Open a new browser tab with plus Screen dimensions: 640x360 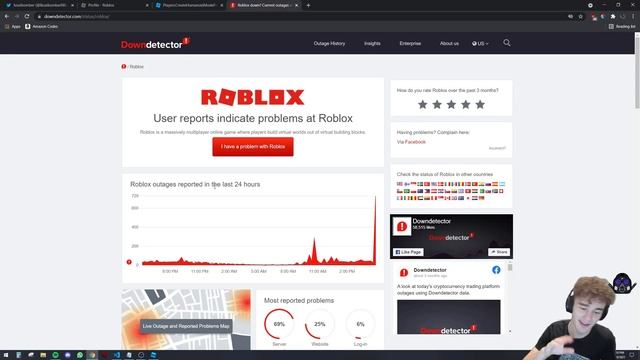pyautogui.click(x=308, y=5)
